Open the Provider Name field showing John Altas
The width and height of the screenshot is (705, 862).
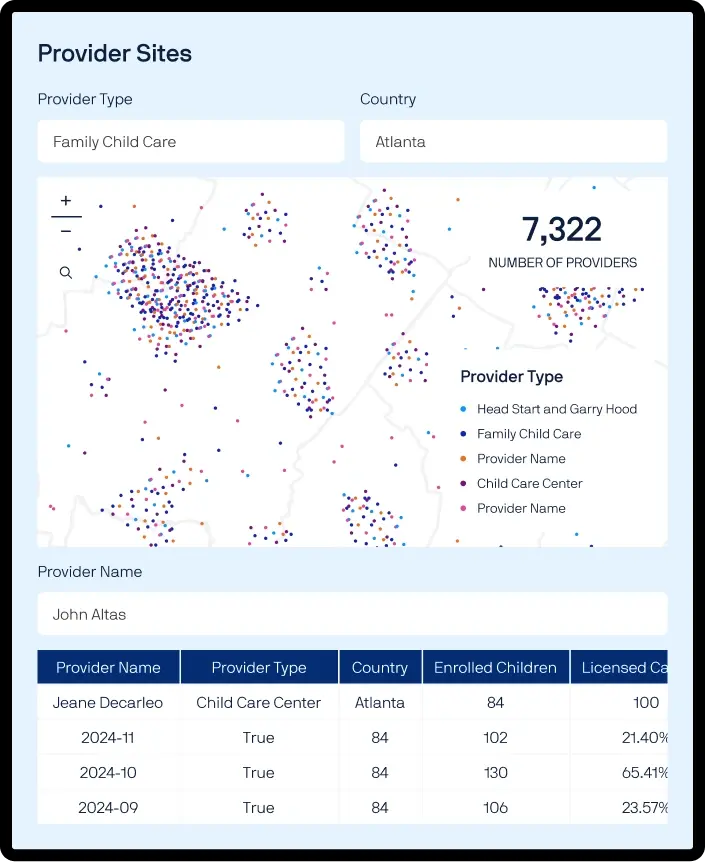coord(352,614)
